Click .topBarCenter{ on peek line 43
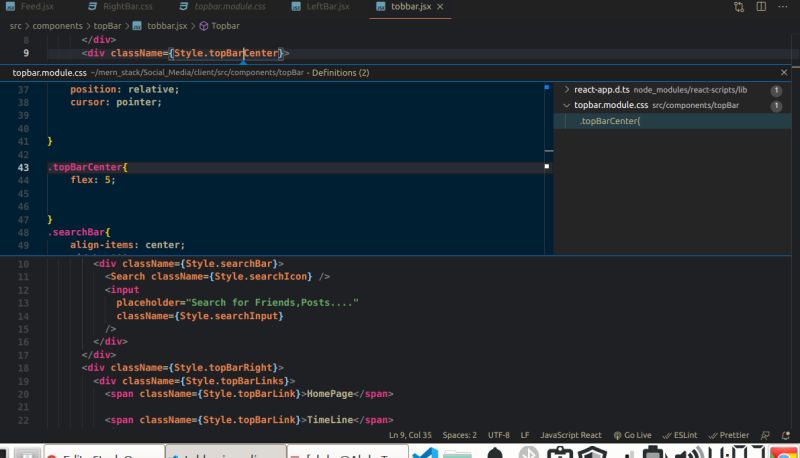Viewport: 800px width, 458px height. click(x=88, y=167)
